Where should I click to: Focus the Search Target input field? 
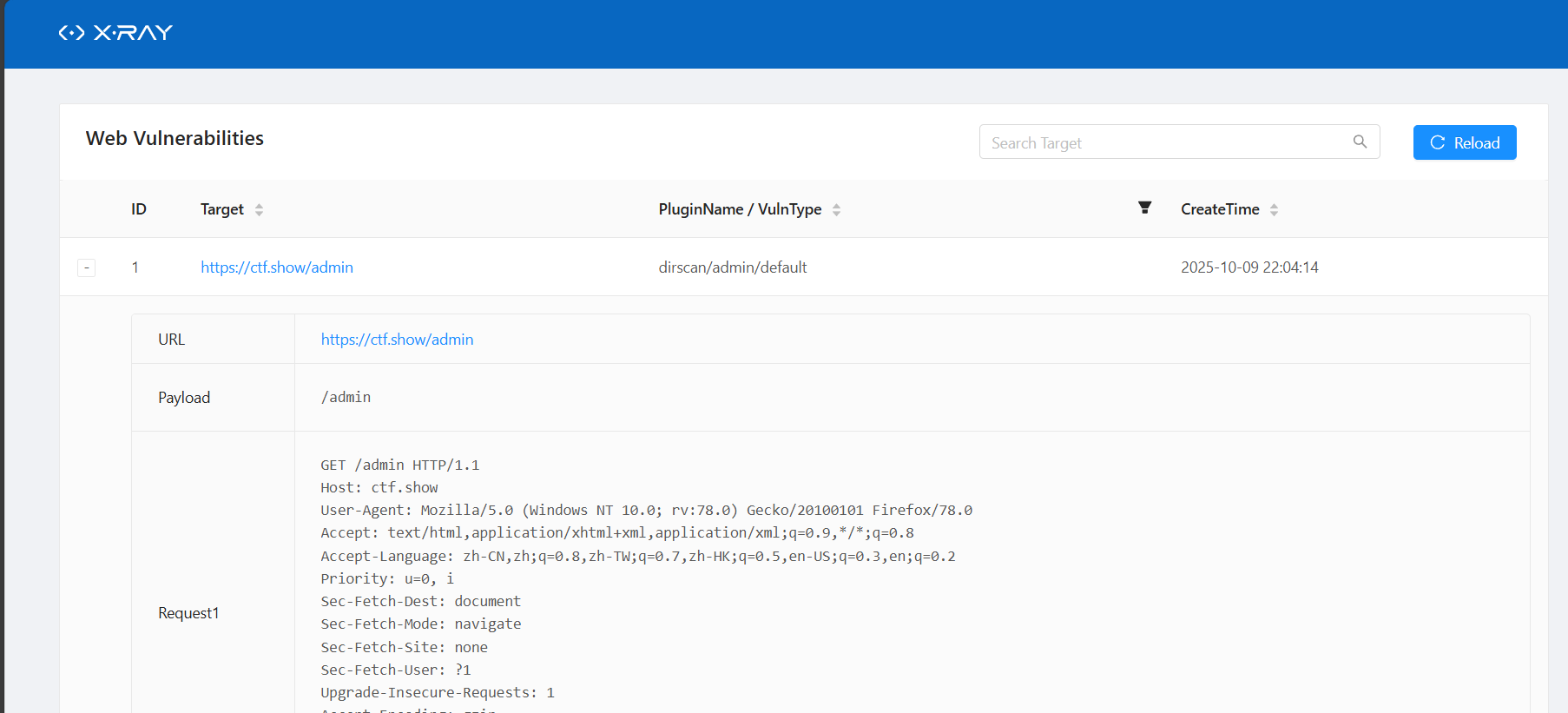[x=1163, y=142]
